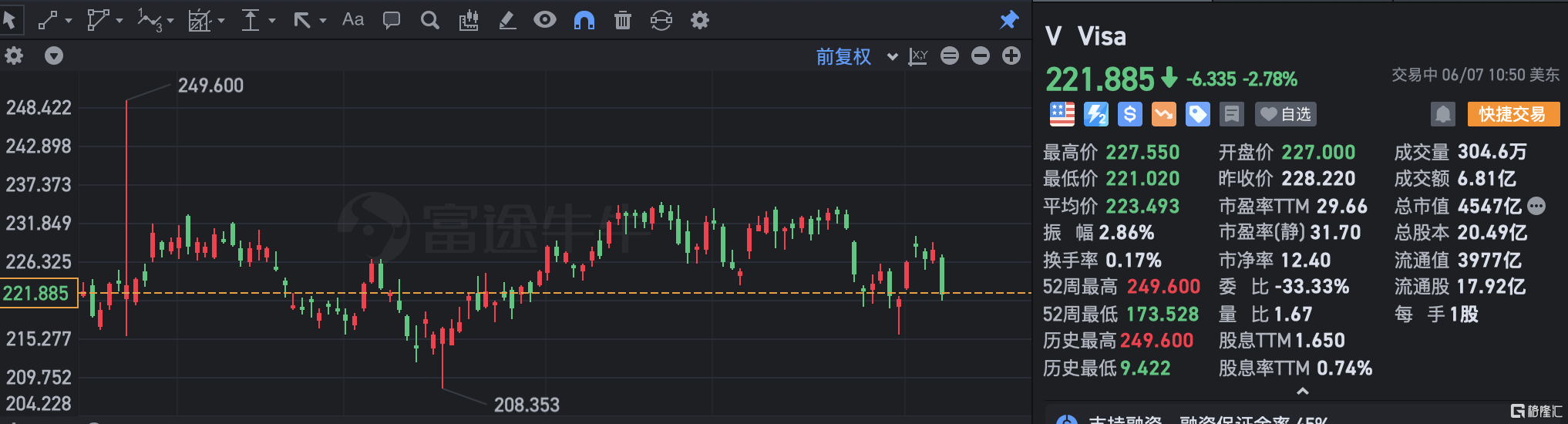Add Visa to 自选 watchlist
The image size is (1568, 424).
pos(1286,115)
